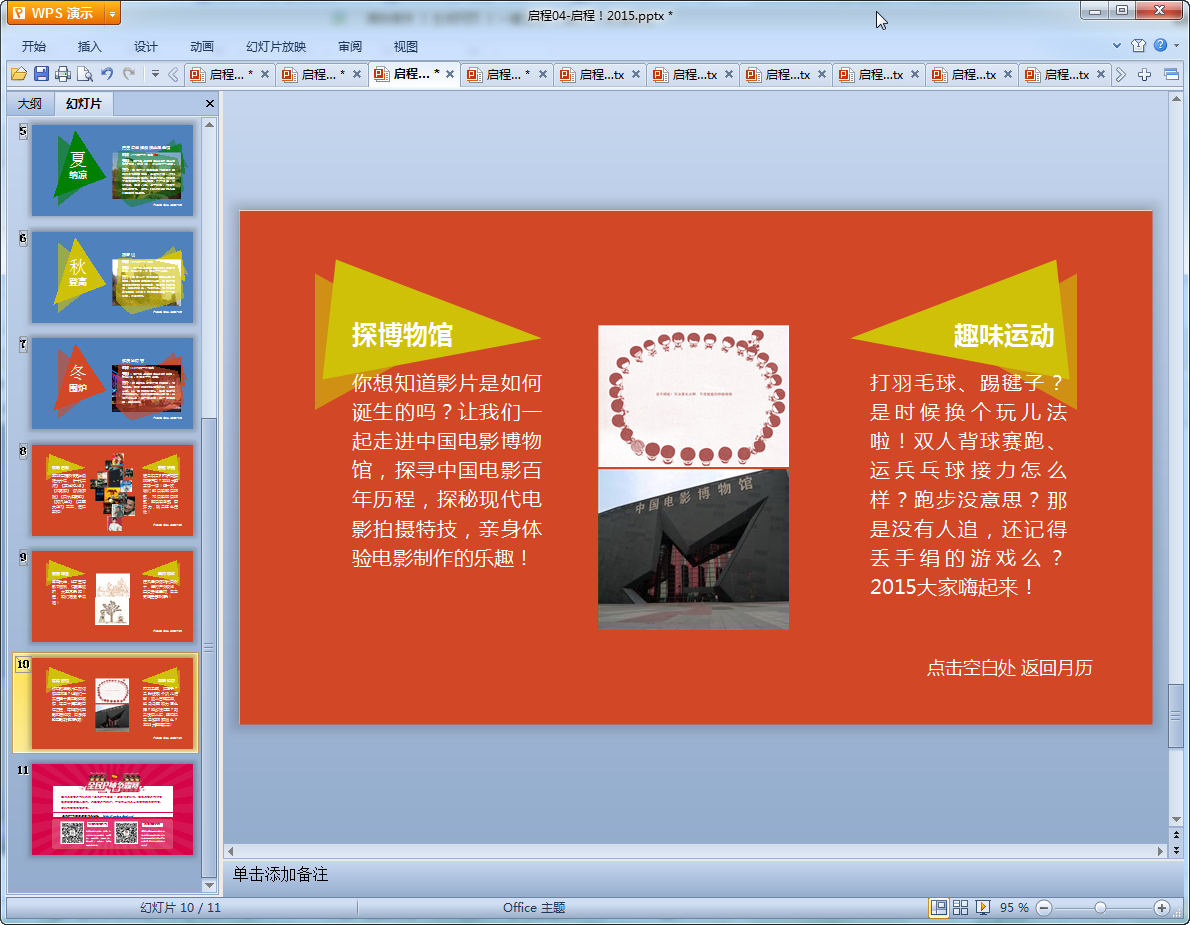Image resolution: width=1190 pixels, height=925 pixels.
Task: Close the slide thumbnail panel
Action: click(x=210, y=103)
